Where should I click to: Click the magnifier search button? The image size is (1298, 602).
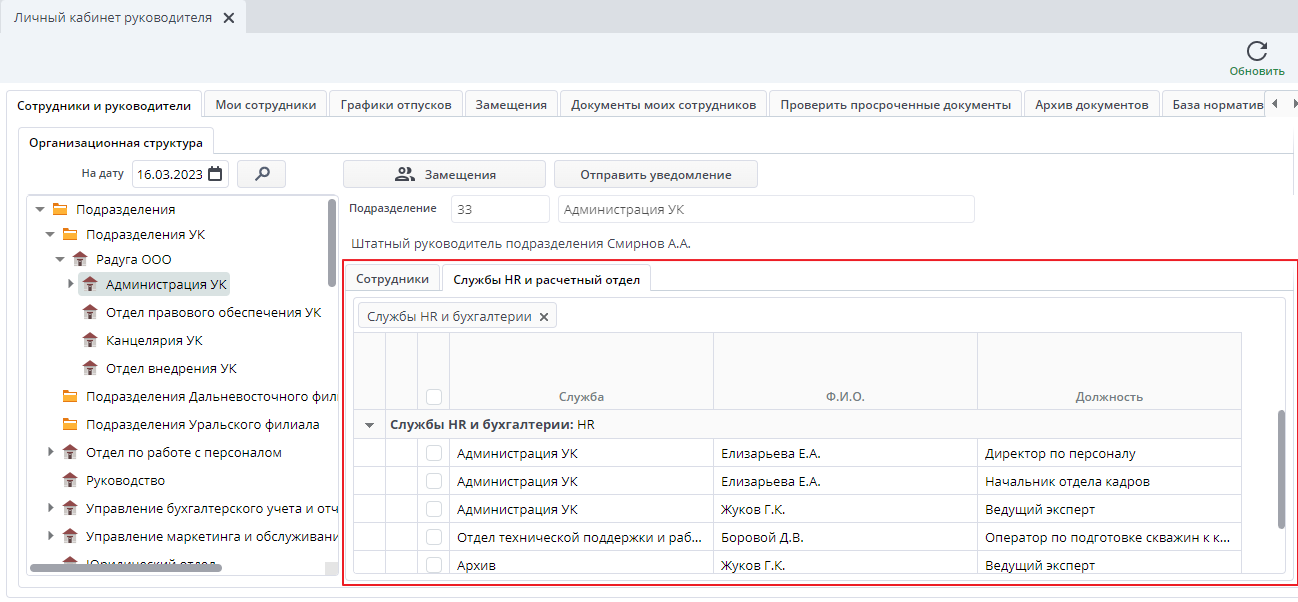click(262, 174)
